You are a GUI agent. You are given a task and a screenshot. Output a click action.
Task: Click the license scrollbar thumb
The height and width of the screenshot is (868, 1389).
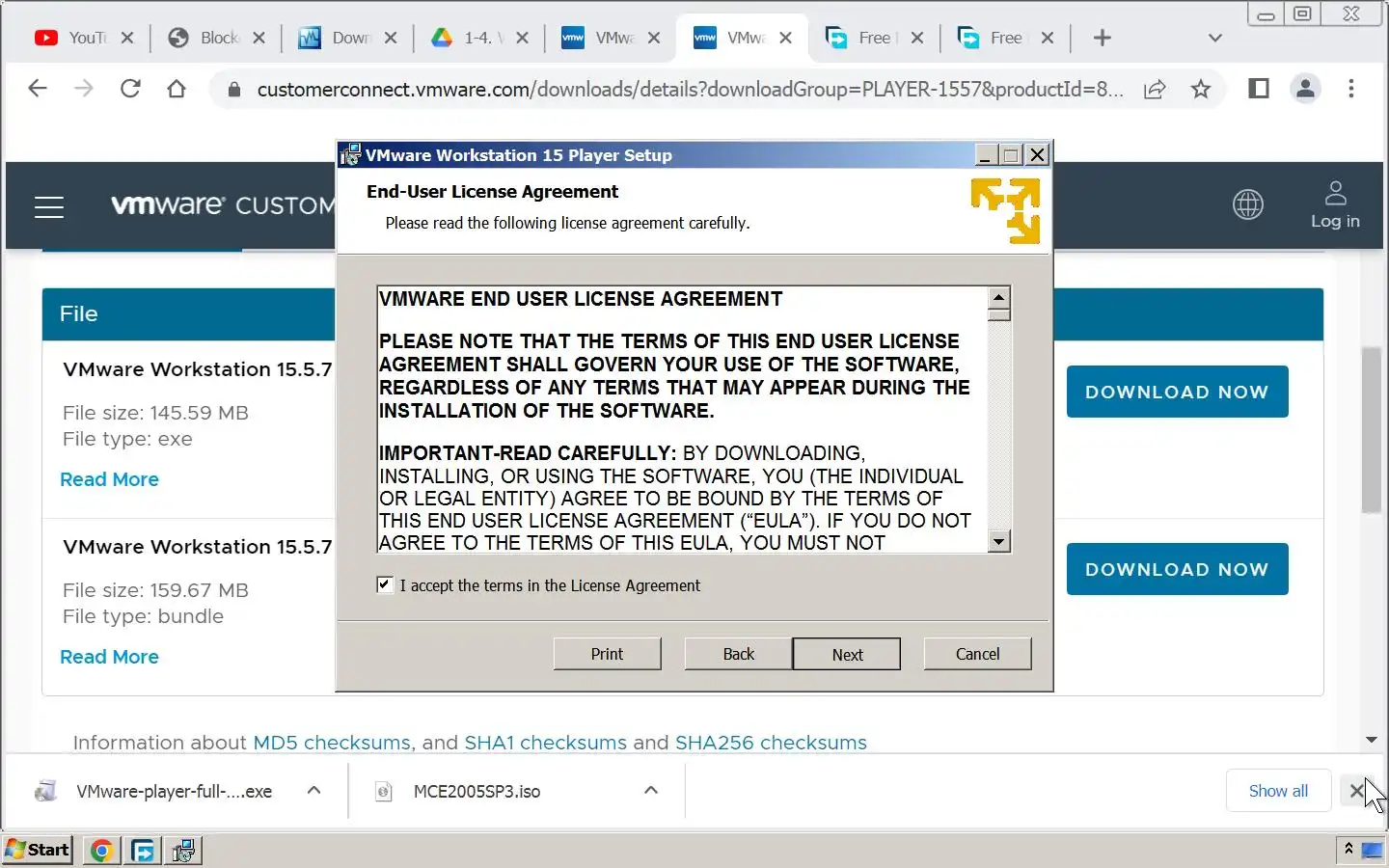pyautogui.click(x=999, y=314)
